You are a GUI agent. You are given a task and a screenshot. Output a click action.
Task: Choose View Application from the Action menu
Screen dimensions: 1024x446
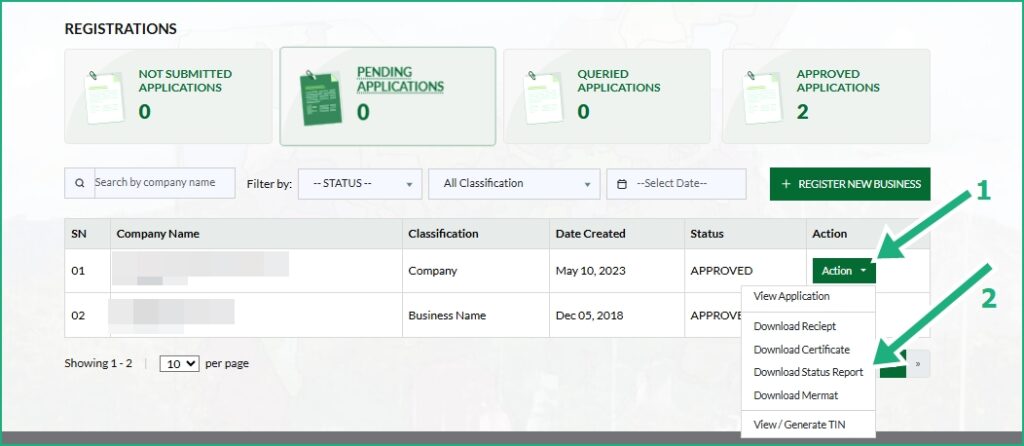point(792,296)
